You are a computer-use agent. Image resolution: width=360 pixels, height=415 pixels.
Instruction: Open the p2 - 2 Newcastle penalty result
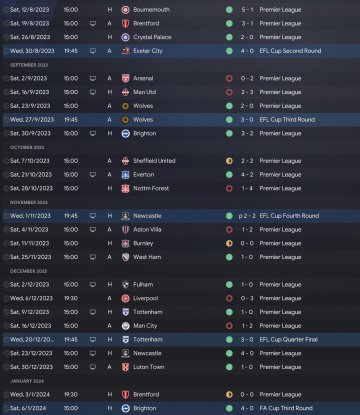[x=247, y=216]
